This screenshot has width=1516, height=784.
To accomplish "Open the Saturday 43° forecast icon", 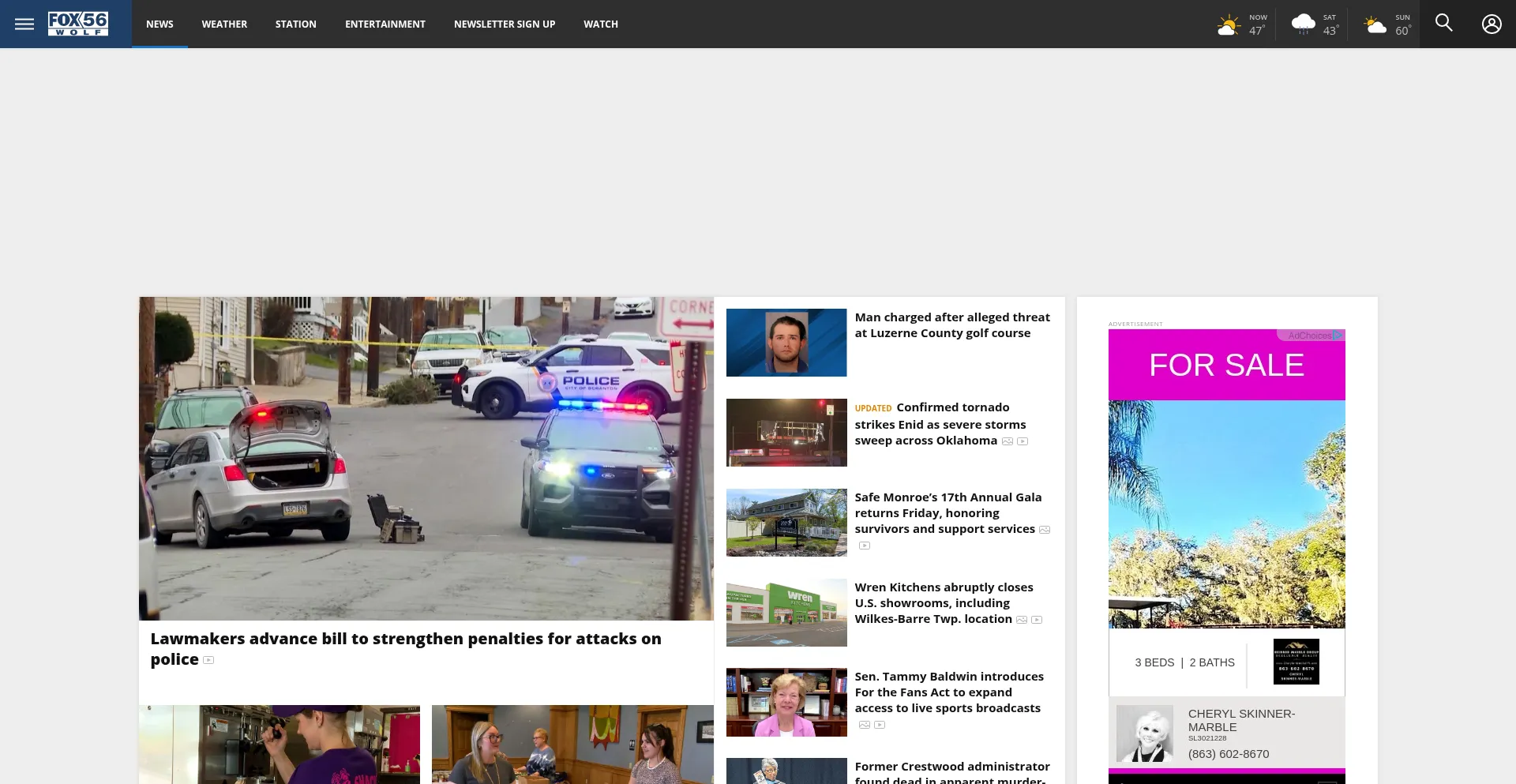I will (1303, 24).
